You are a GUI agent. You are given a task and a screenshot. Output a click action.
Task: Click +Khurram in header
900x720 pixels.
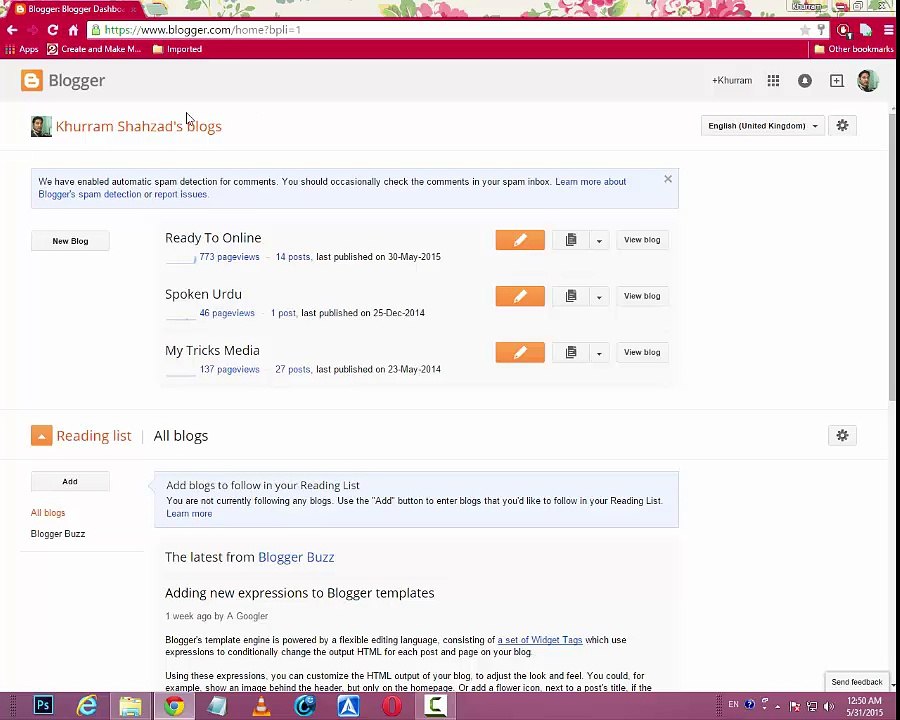point(732,80)
